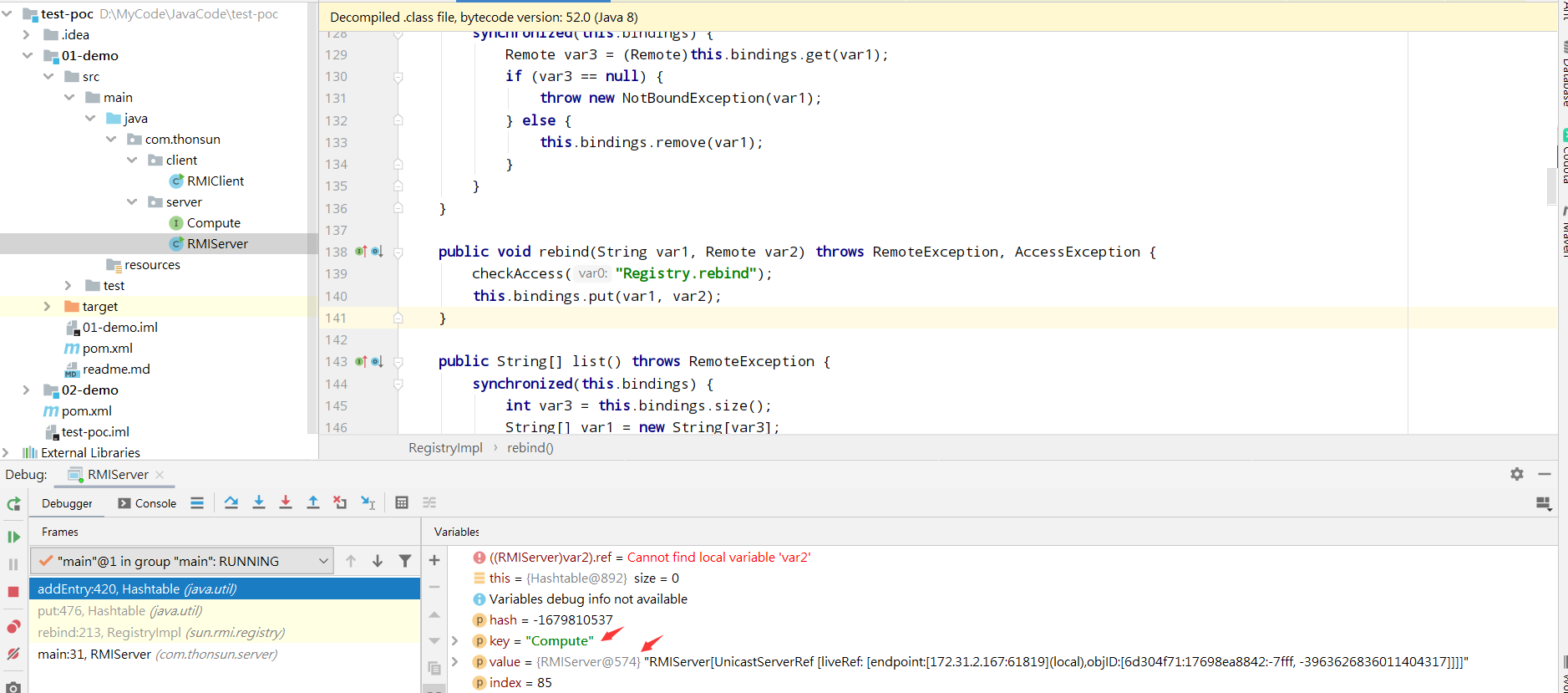Toggle Mute Breakpoints

[13, 654]
